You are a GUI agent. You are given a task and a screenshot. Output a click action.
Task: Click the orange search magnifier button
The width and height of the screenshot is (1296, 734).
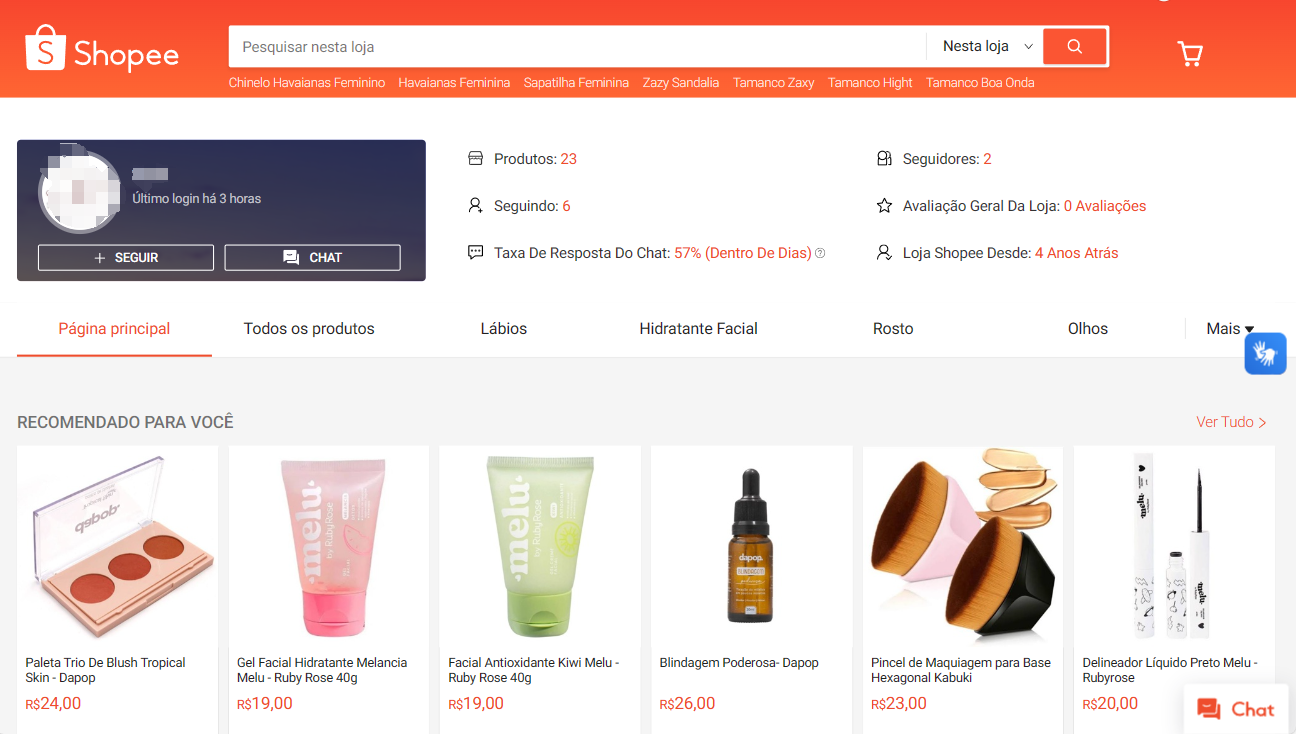tap(1075, 46)
